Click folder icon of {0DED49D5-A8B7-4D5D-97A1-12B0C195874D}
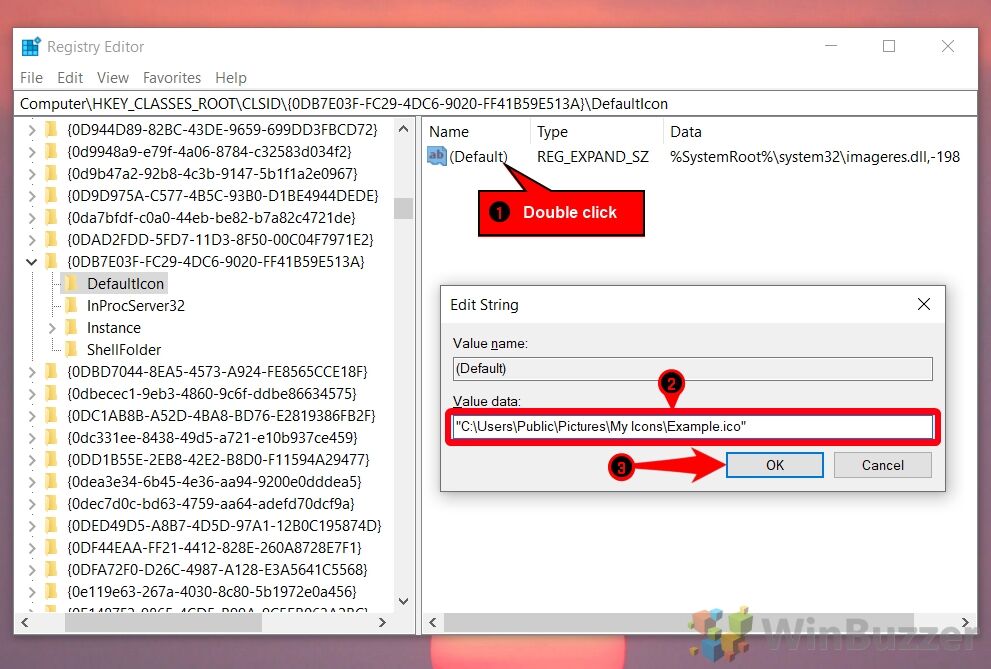This screenshot has width=991, height=669. tap(51, 525)
